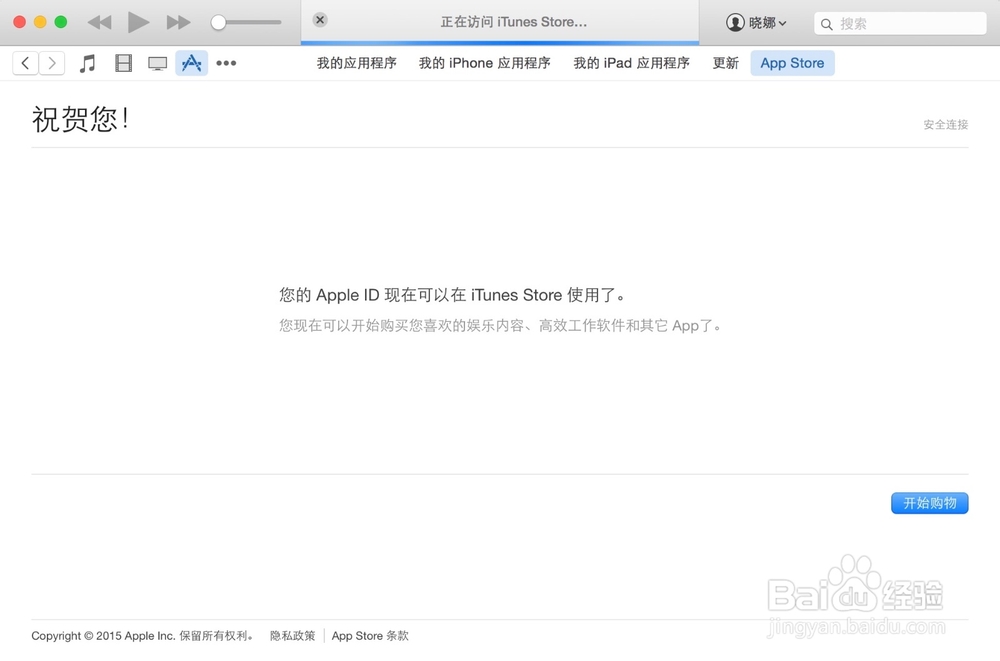Open the 隐私政策 link
Viewport: 1000px width, 661px height.
pyautogui.click(x=291, y=635)
